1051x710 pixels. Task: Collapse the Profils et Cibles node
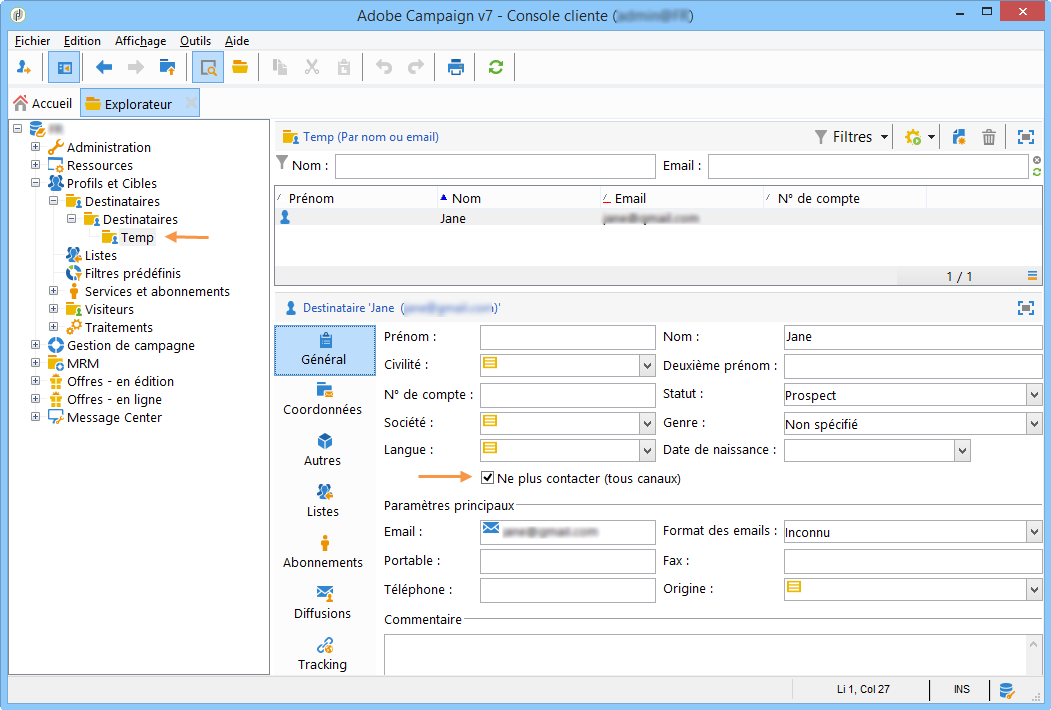[x=36, y=182]
